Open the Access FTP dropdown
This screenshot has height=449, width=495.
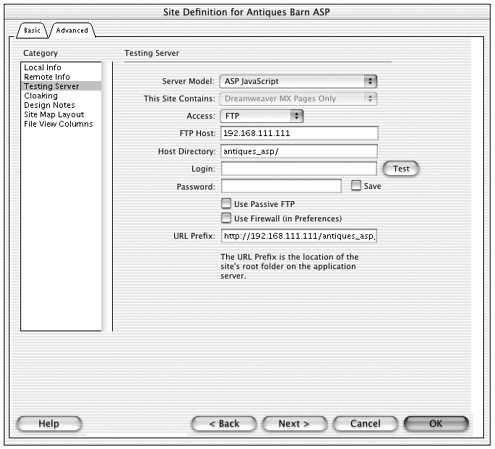coord(262,116)
